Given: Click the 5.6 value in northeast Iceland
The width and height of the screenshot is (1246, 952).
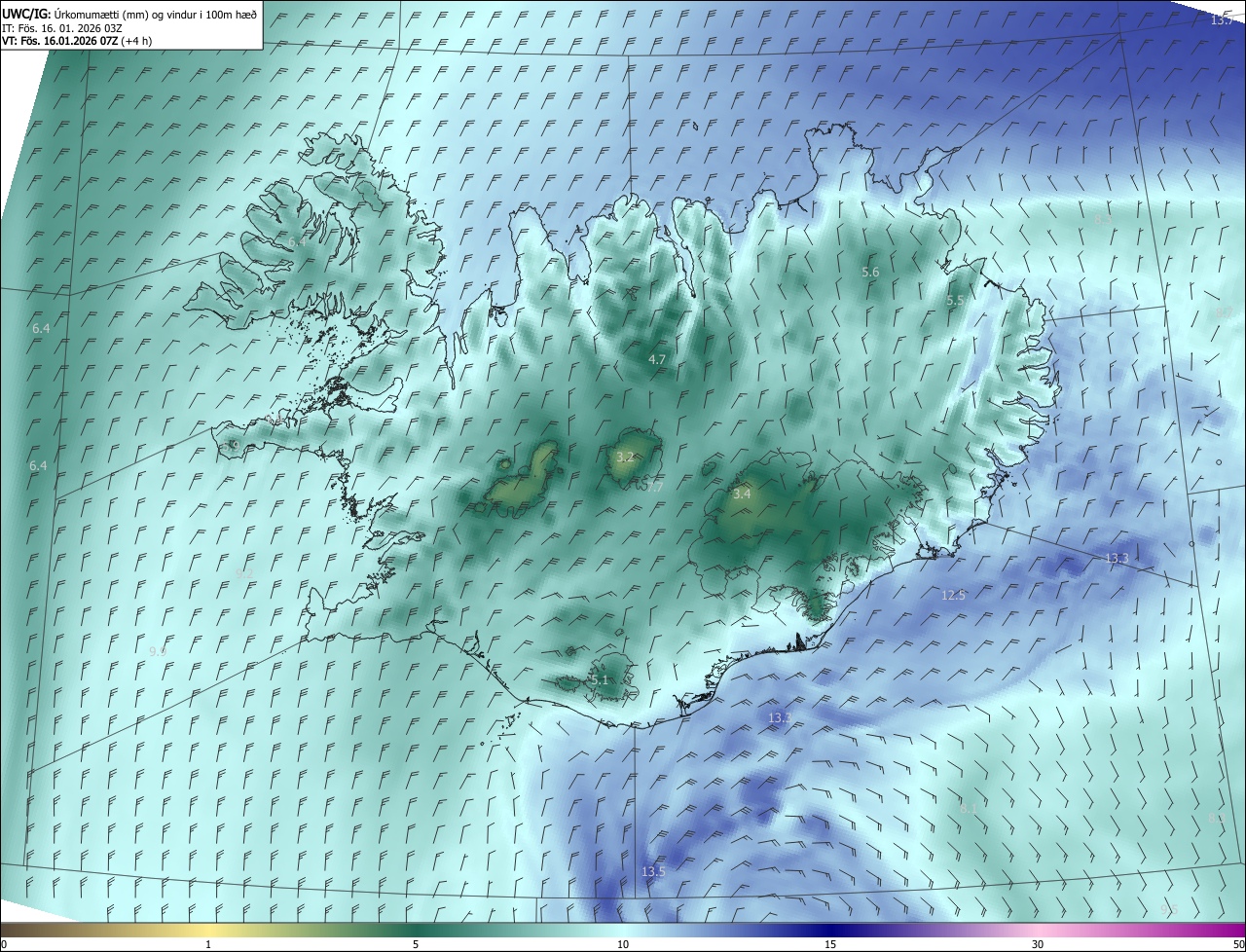Looking at the screenshot, I should [870, 273].
